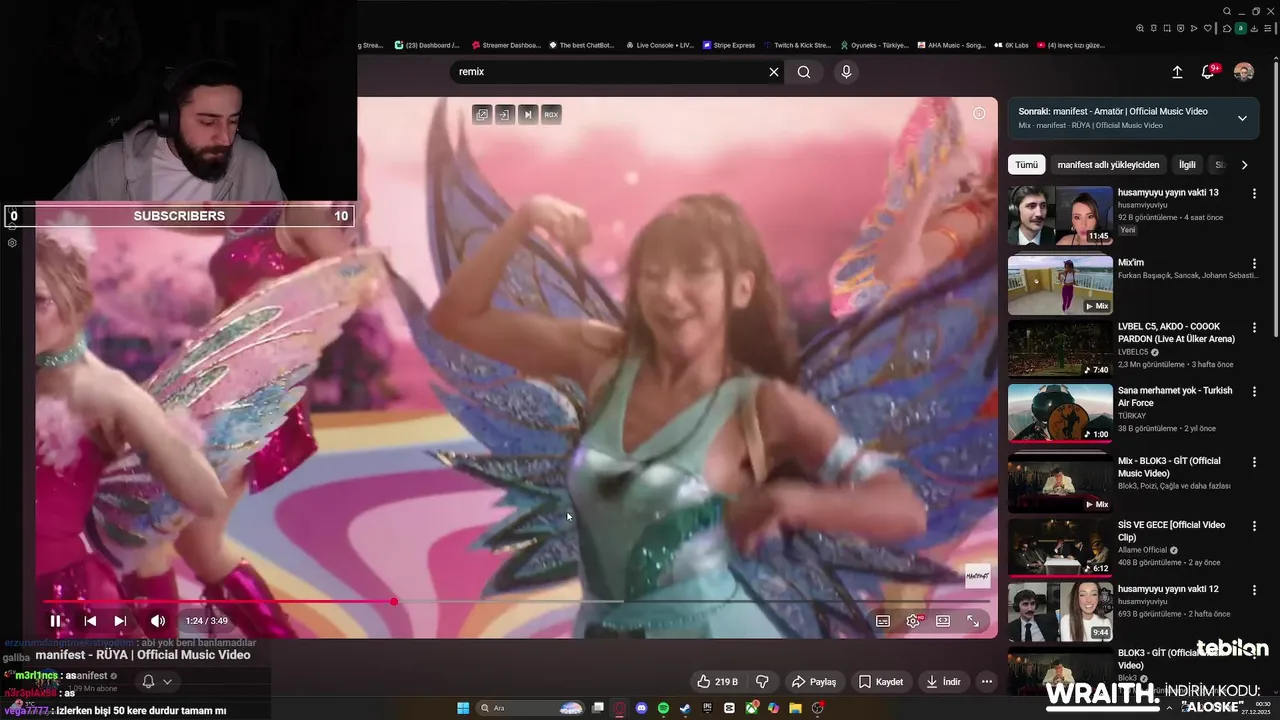The height and width of the screenshot is (720, 1280).
Task: Open YouTube notifications bell
Action: point(1208,72)
